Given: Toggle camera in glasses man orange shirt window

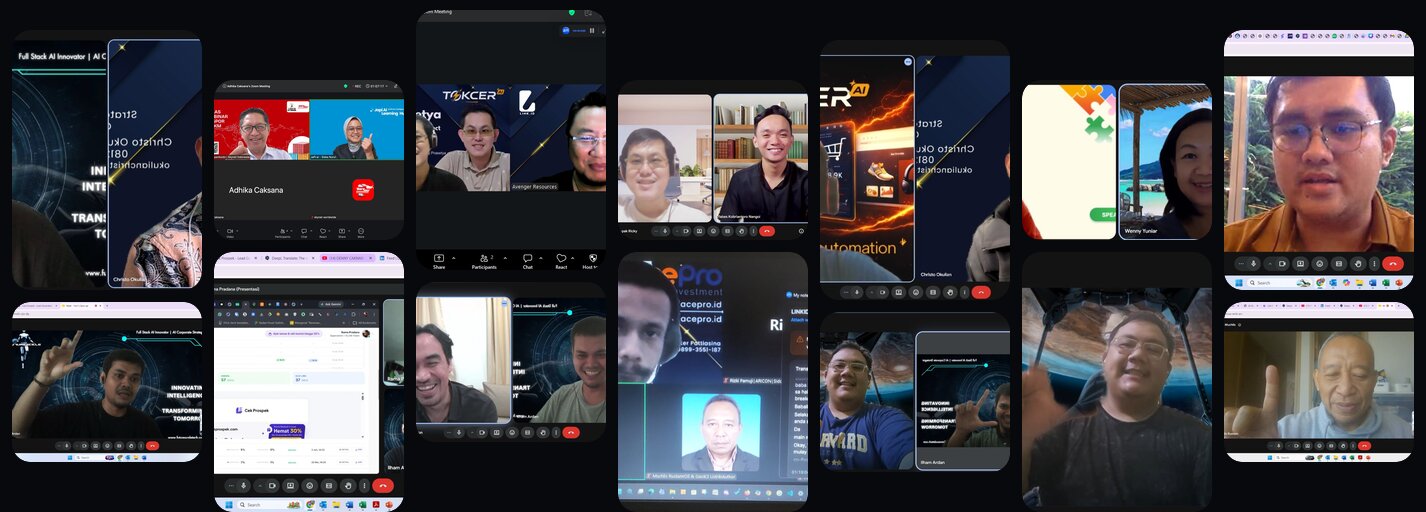Looking at the screenshot, I should coord(1282,264).
